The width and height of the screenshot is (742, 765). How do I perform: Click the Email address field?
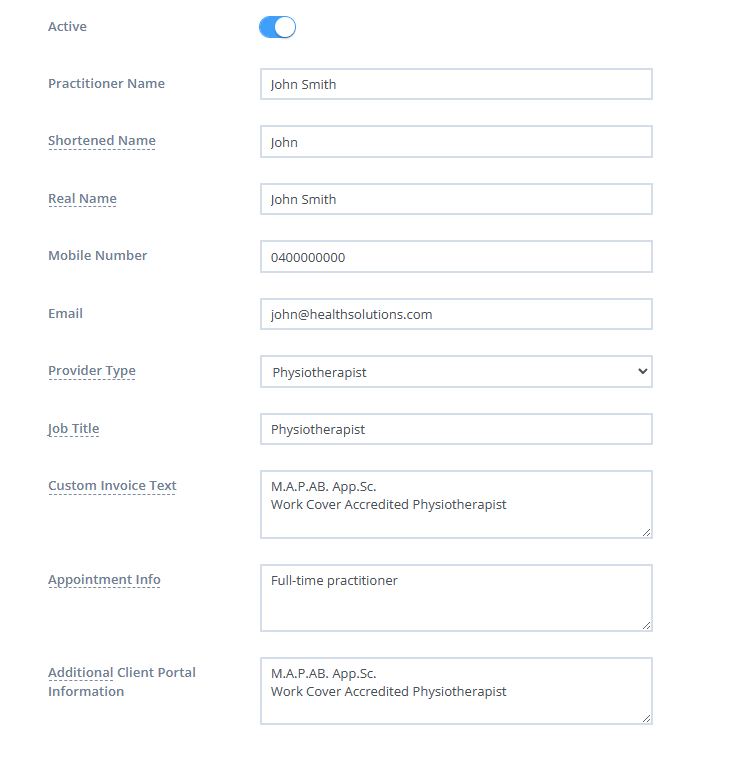coord(456,314)
